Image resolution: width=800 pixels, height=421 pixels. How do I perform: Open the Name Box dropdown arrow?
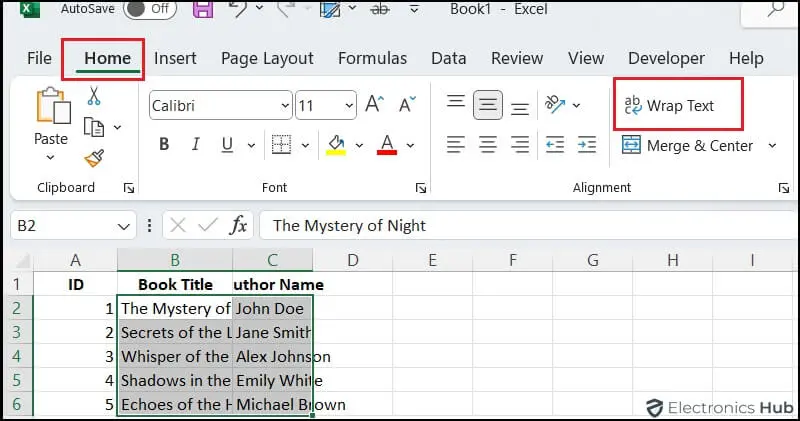tap(124, 226)
